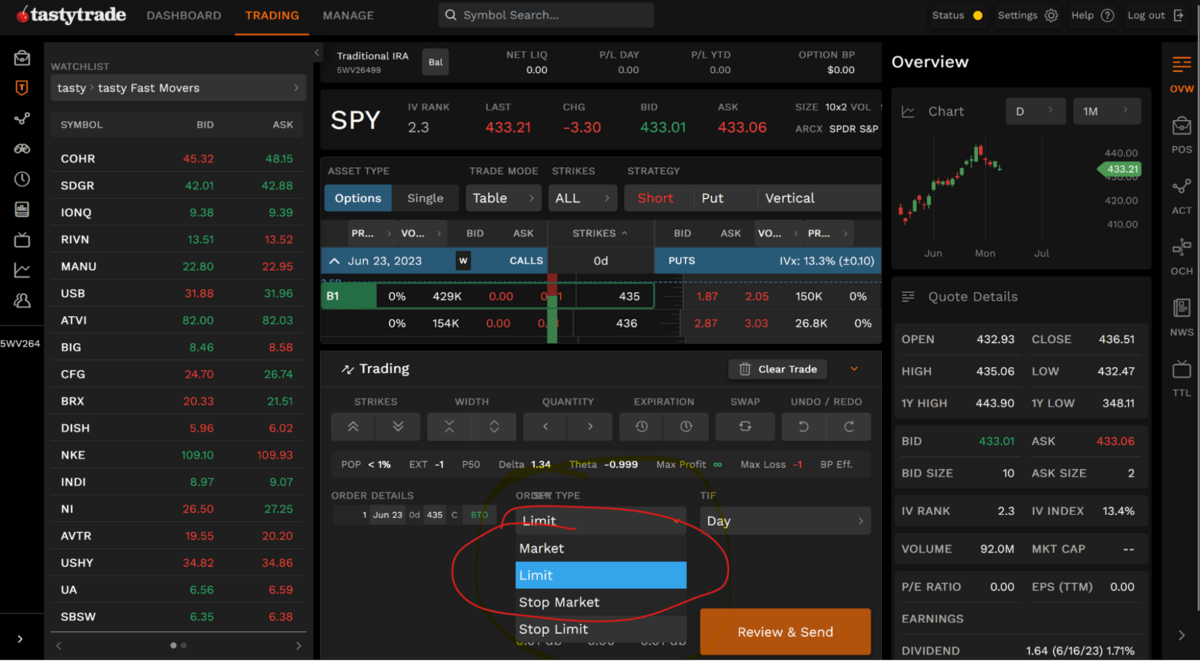Sort strikes using STRIKES column header
This screenshot has width=1200, height=669.
tap(600, 233)
